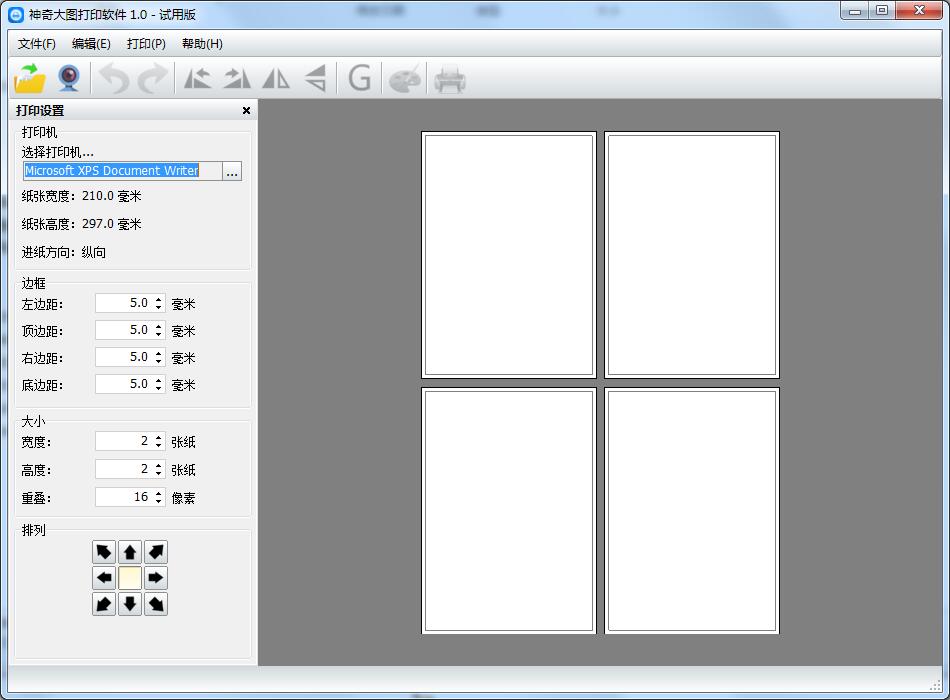This screenshot has width=950, height=700.
Task: Click the 宽度 sheets spinner arrows
Action: tap(158, 441)
